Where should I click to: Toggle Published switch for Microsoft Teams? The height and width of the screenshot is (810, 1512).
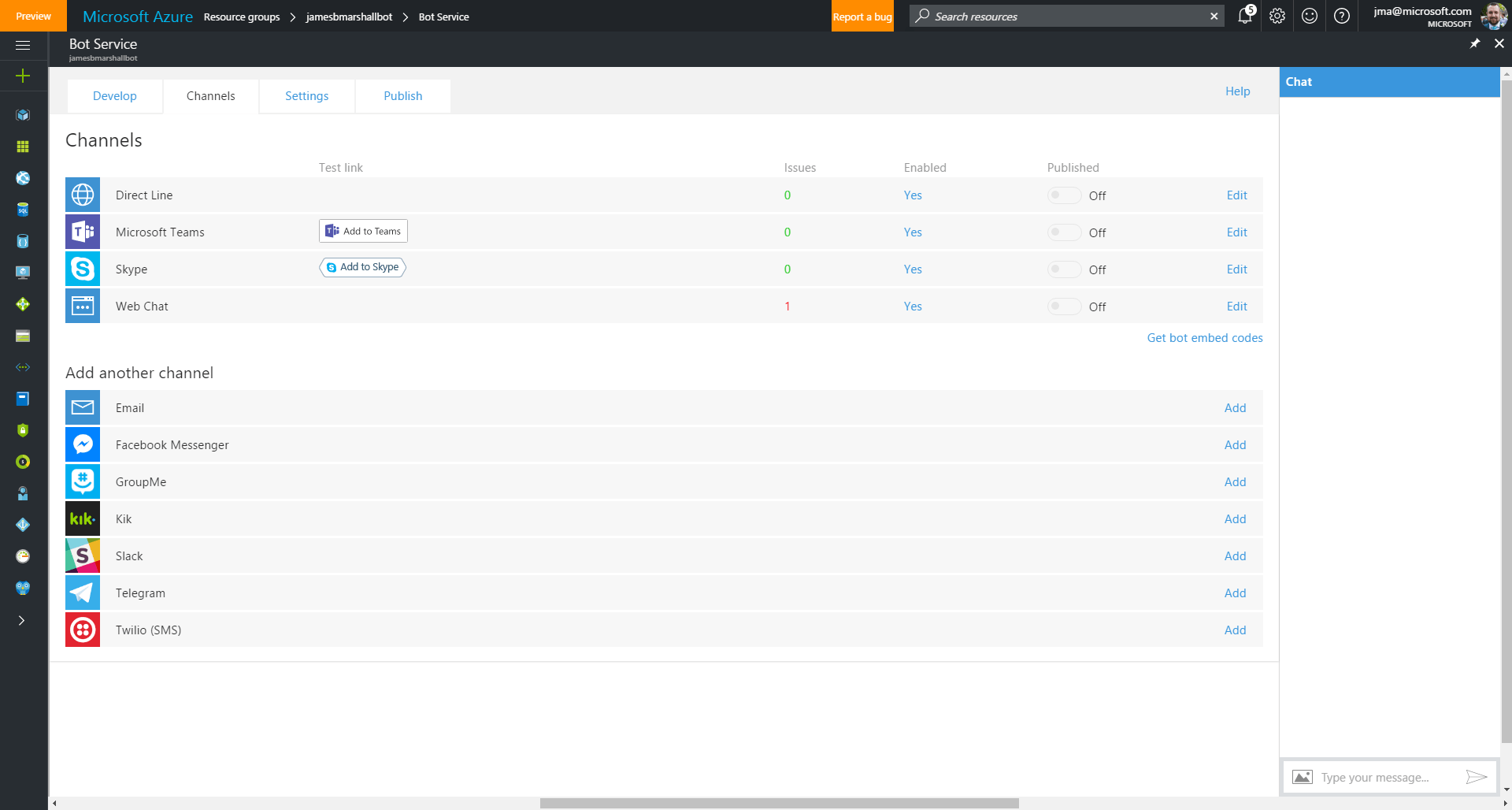1064,232
